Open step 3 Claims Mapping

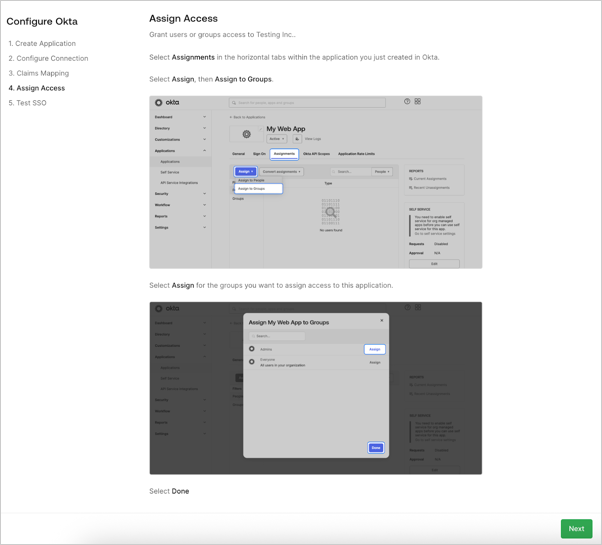click(x=39, y=73)
